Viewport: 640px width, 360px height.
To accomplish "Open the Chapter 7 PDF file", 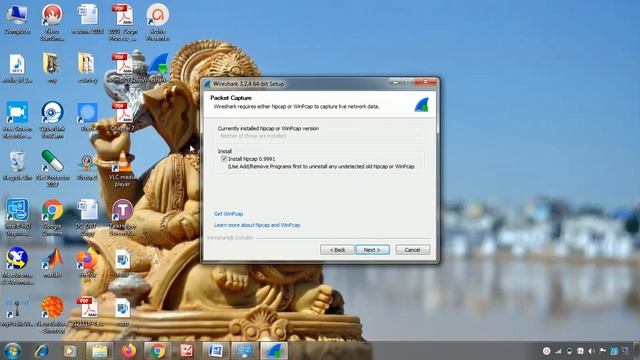I will [x=122, y=117].
